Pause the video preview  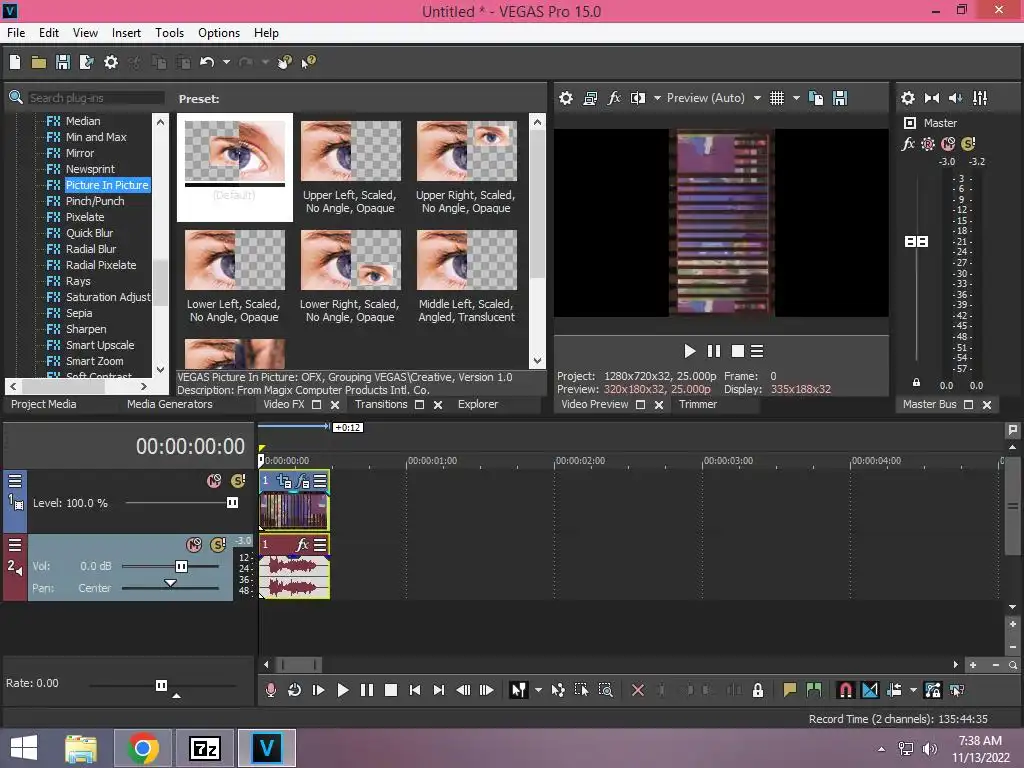point(714,351)
